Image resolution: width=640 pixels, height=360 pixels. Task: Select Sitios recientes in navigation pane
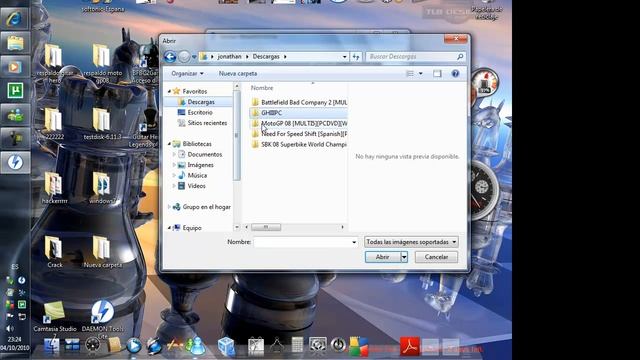(x=207, y=123)
